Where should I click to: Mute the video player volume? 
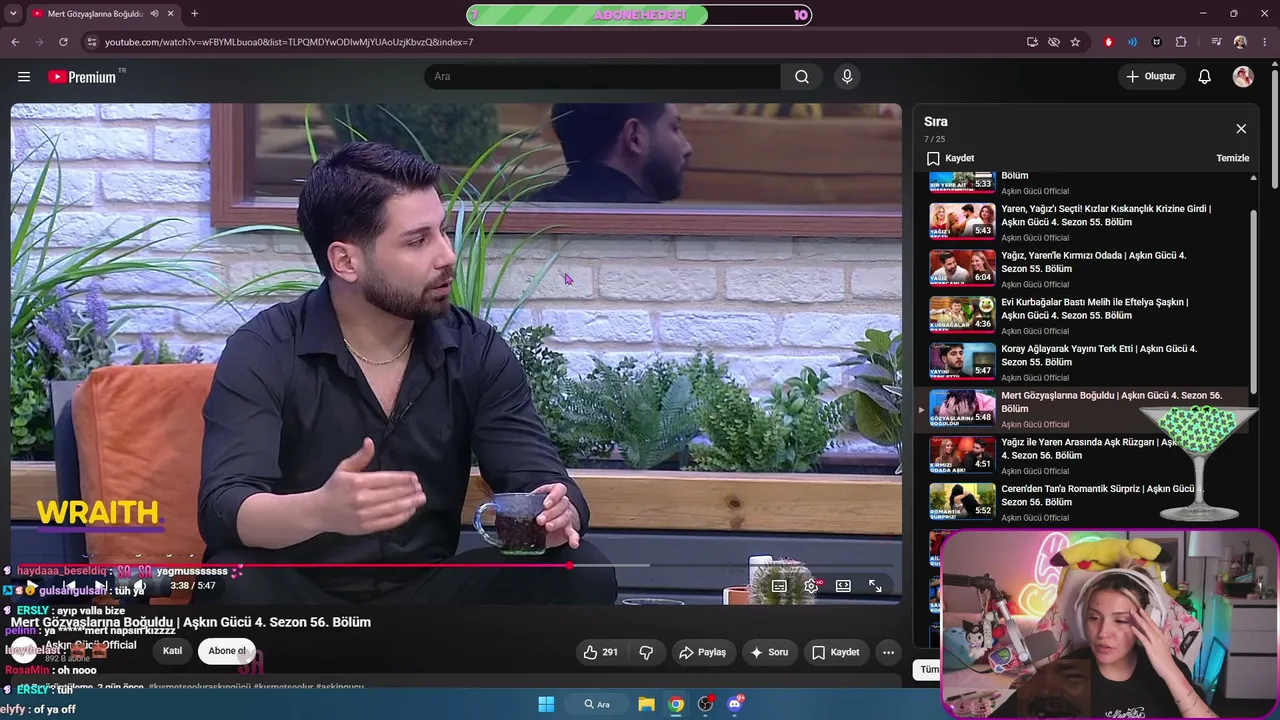[140, 586]
